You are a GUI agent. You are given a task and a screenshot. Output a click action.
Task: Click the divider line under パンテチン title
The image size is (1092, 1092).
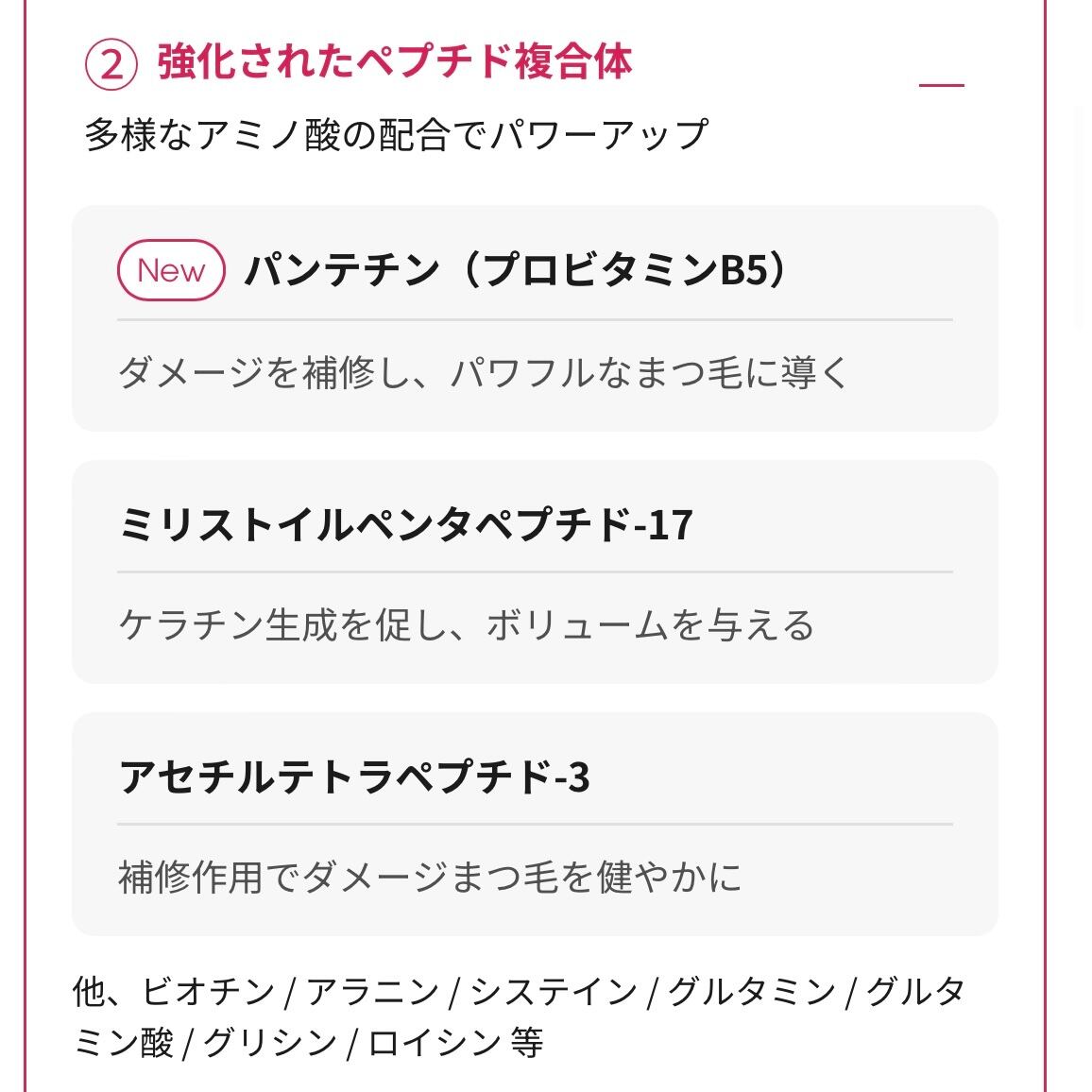point(535,320)
